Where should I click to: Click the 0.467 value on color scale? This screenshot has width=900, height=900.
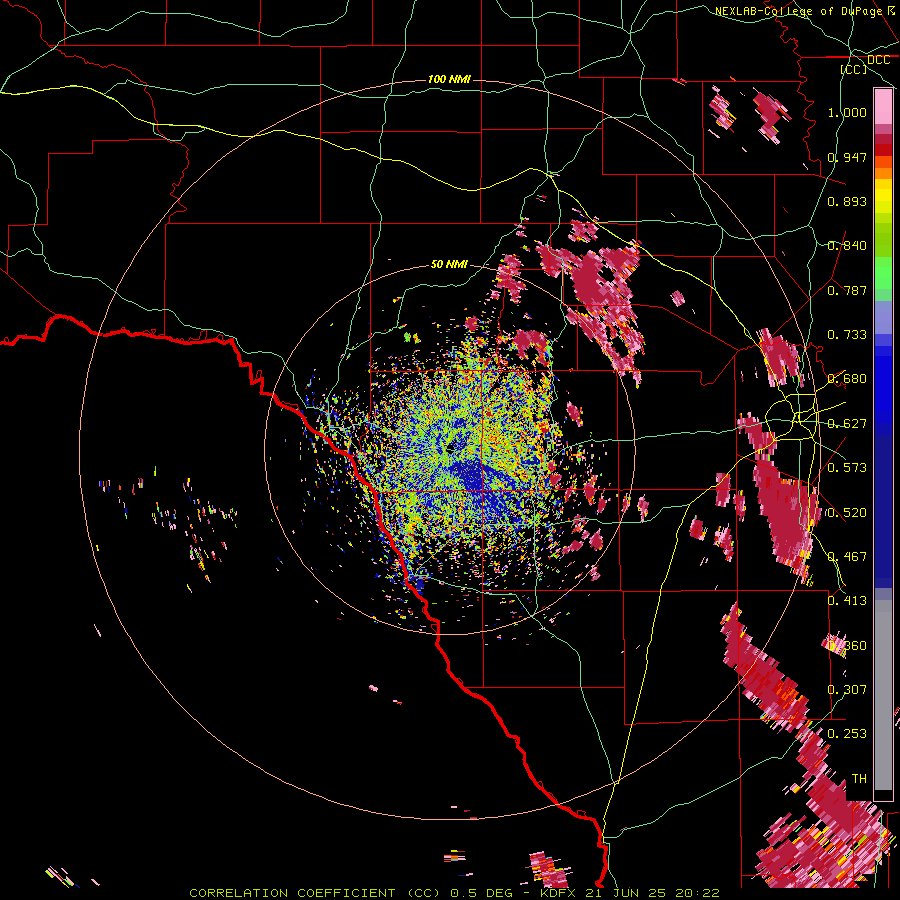(x=847, y=557)
